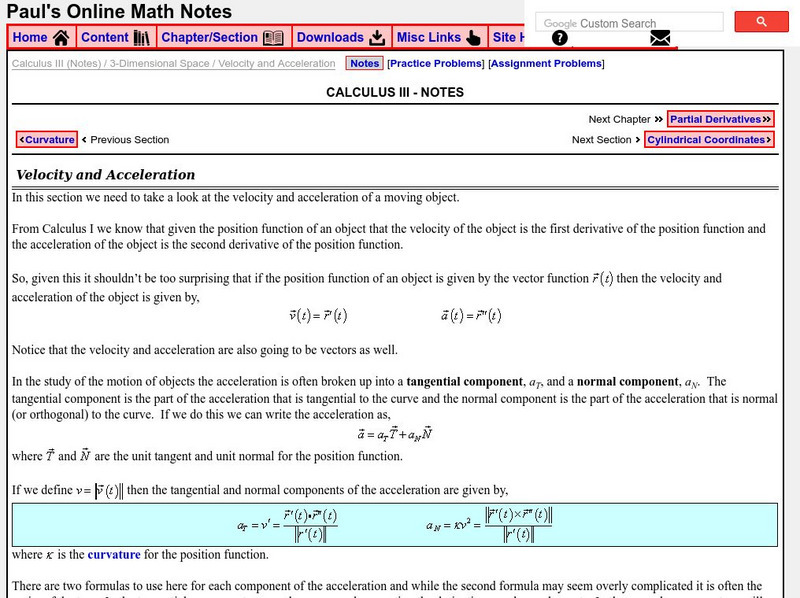Screen dimensions: 800x598
Task: Open help via the question mark icon
Action: (x=557, y=39)
